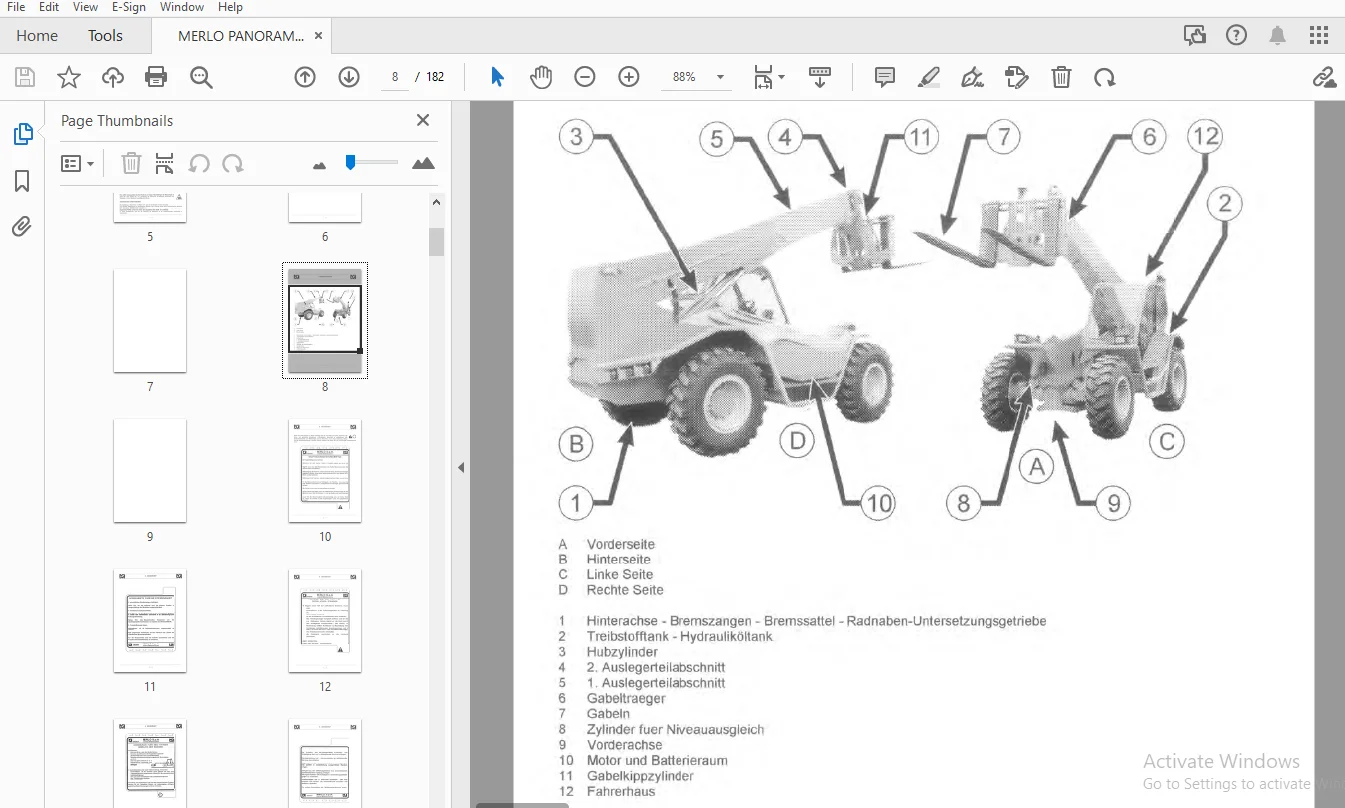Reduce thumbnail size with small mountain icon
Image resolution: width=1345 pixels, height=808 pixels.
point(320,165)
